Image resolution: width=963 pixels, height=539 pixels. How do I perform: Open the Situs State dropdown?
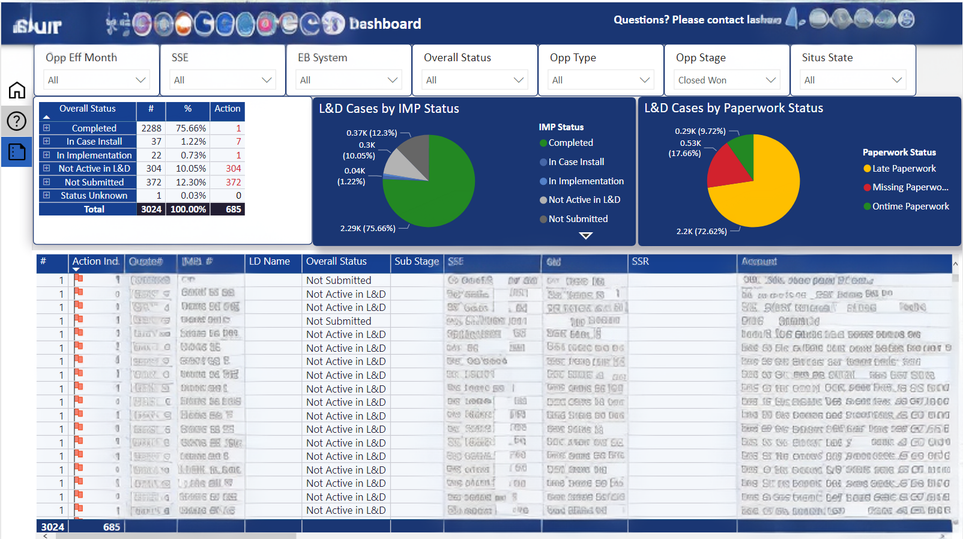pyautogui.click(x=853, y=80)
